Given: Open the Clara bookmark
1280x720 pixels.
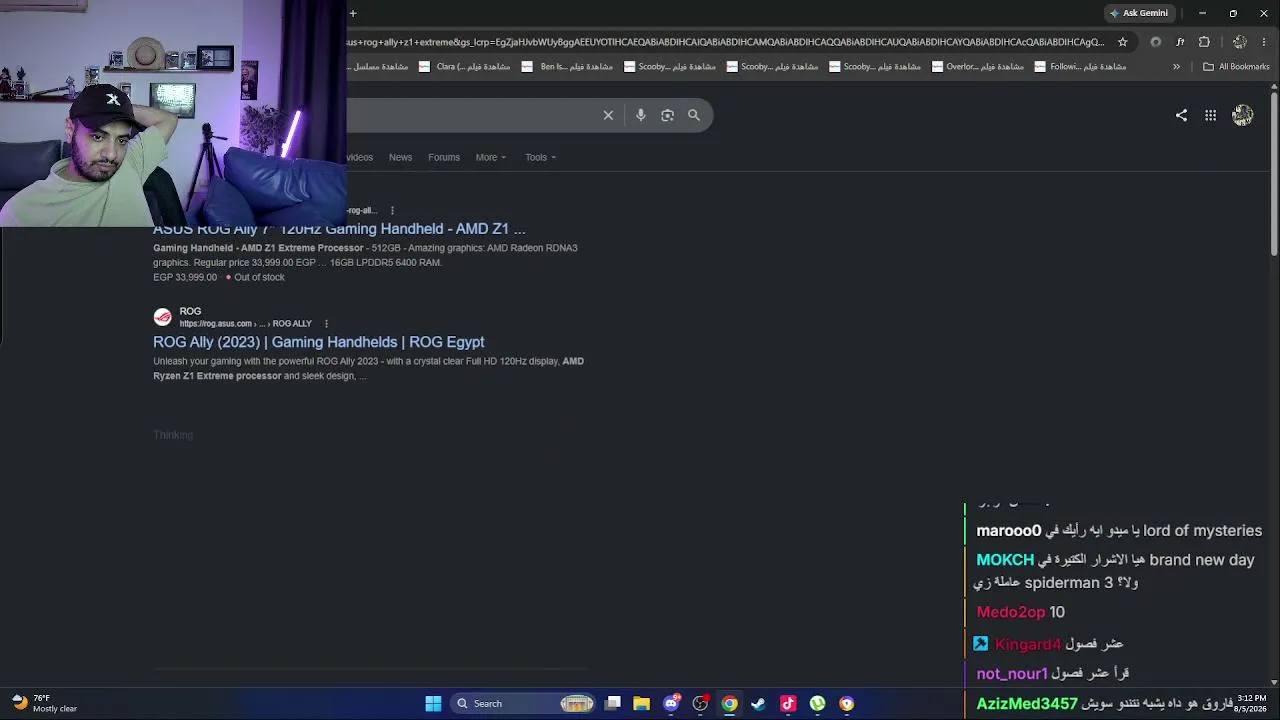Looking at the screenshot, I should coord(465,67).
